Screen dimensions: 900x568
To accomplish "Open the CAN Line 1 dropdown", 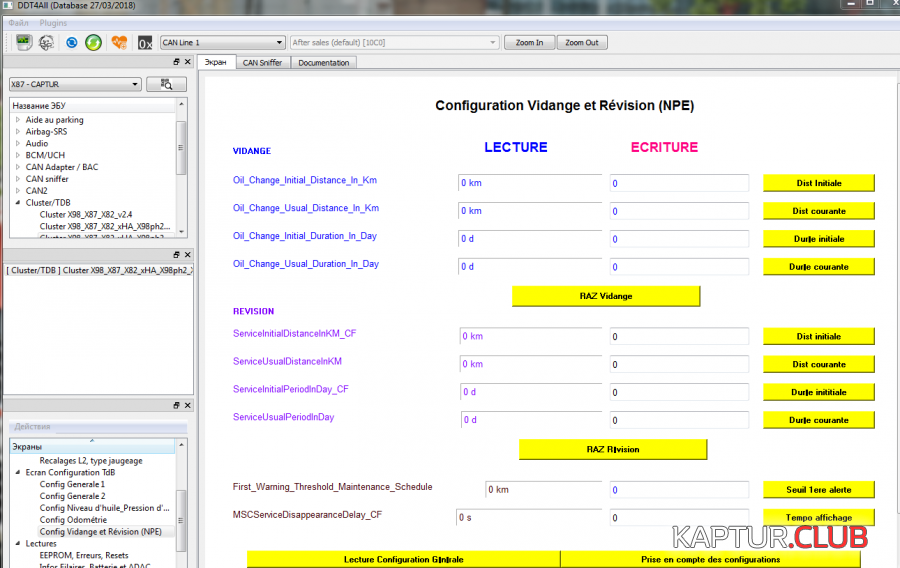I will point(222,42).
